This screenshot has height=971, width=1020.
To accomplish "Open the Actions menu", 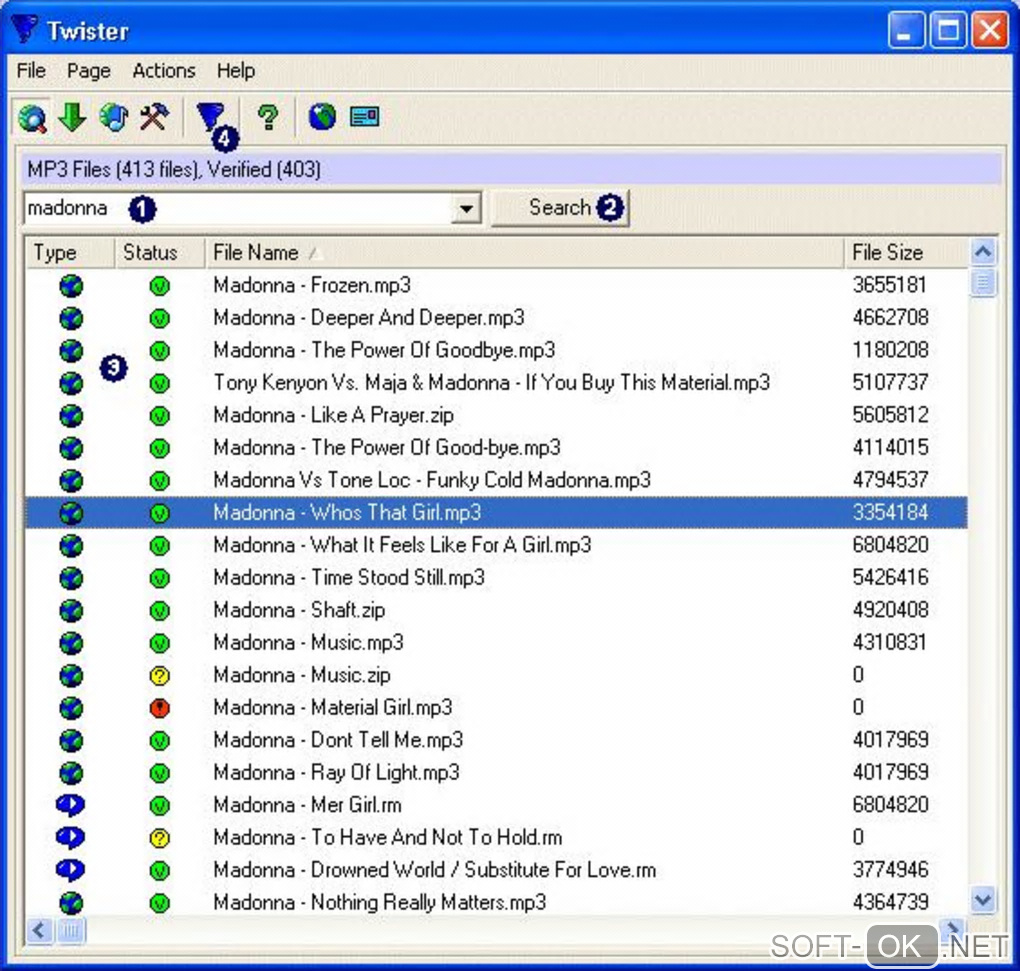I will [164, 71].
